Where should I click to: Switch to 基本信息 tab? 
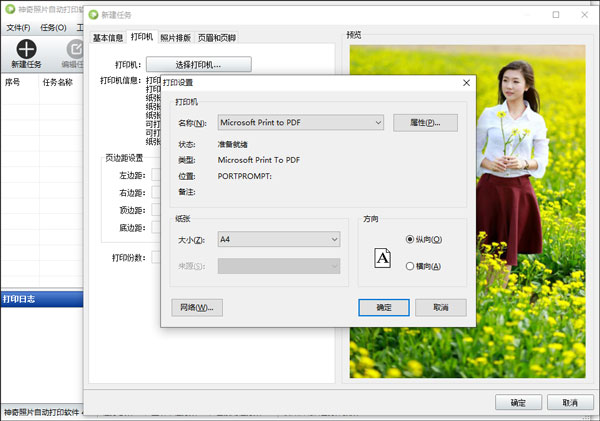point(108,38)
